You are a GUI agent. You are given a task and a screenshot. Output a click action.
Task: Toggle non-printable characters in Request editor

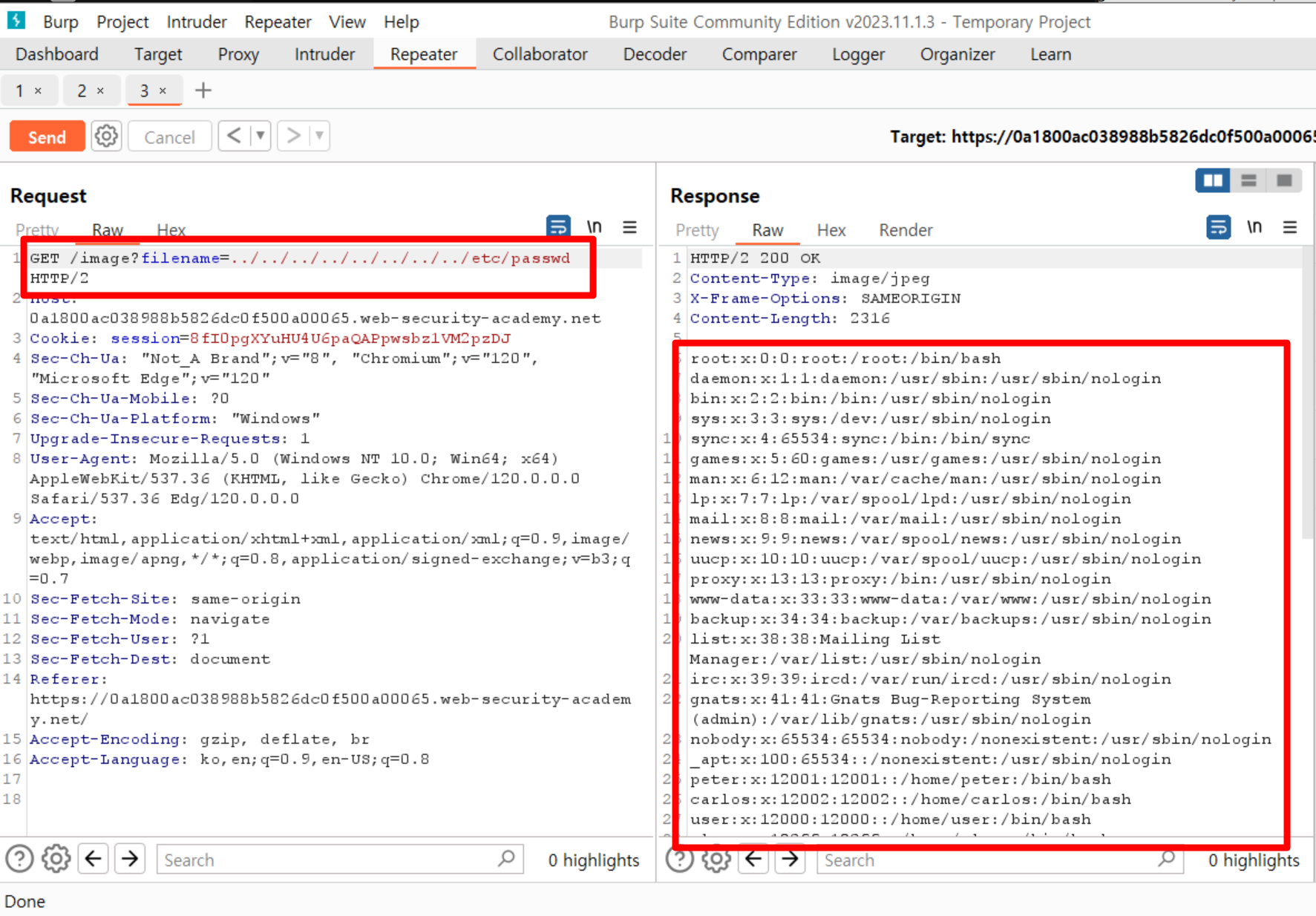coord(595,226)
